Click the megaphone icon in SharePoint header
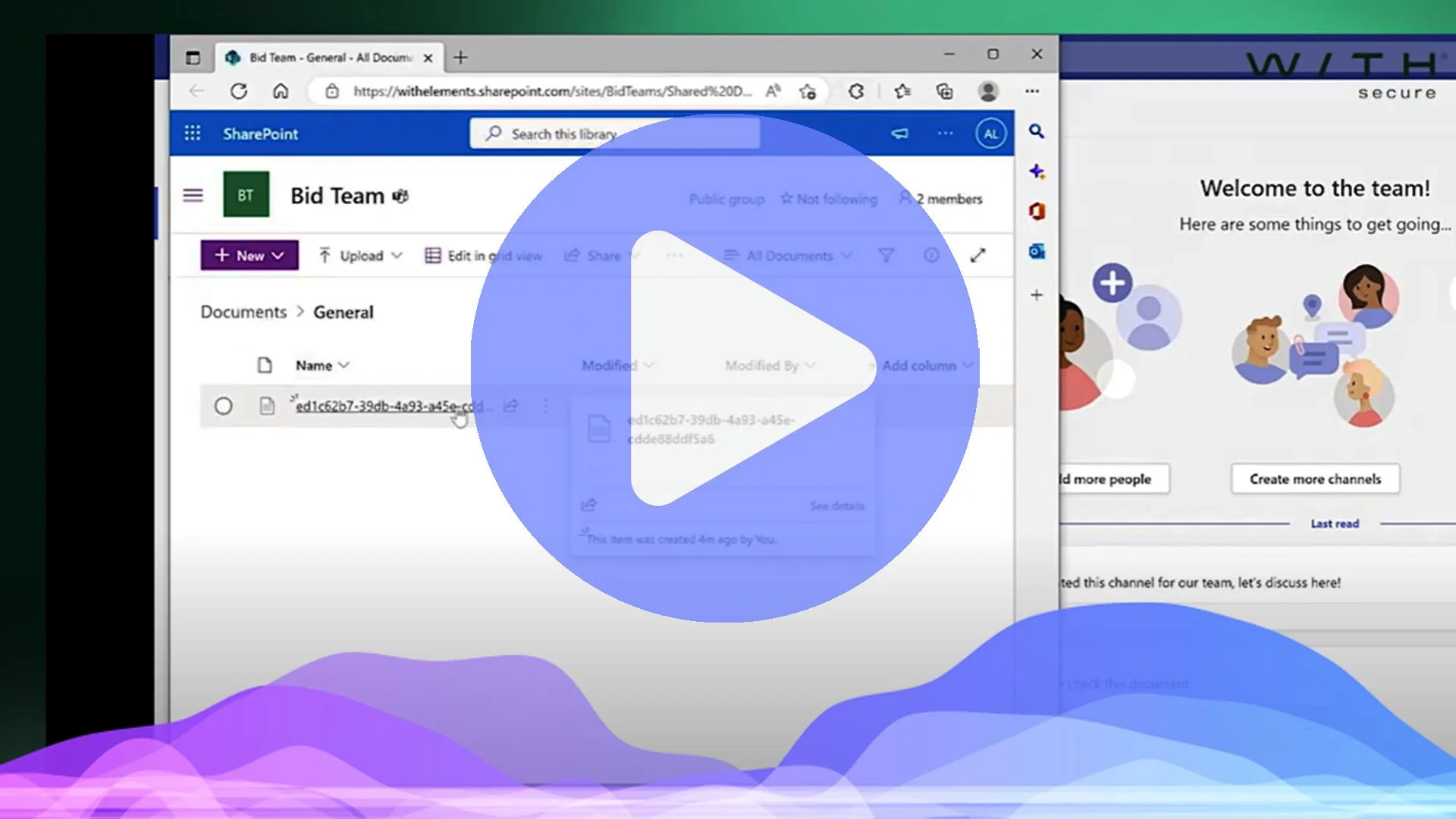 coord(899,133)
